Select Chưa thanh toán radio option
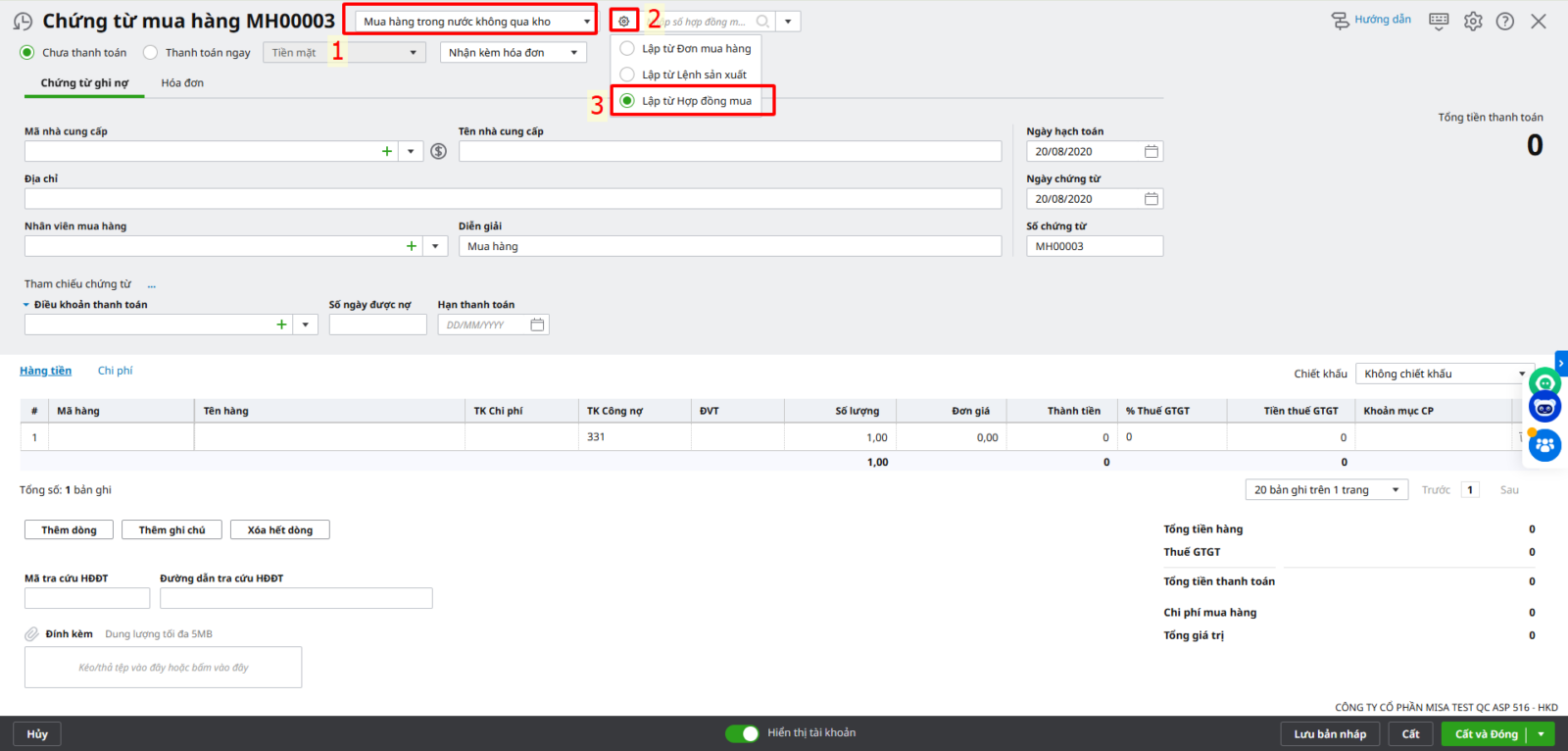This screenshot has height=751, width=1568. click(27, 53)
